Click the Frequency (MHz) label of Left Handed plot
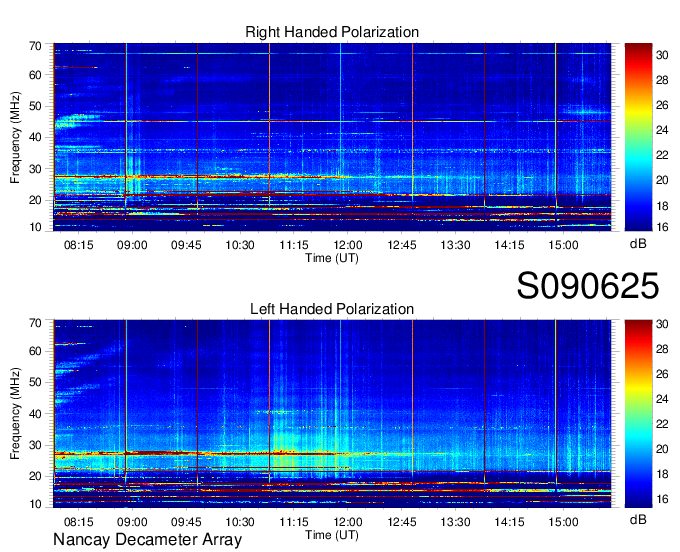Screen dimensions: 680x552 (15, 414)
